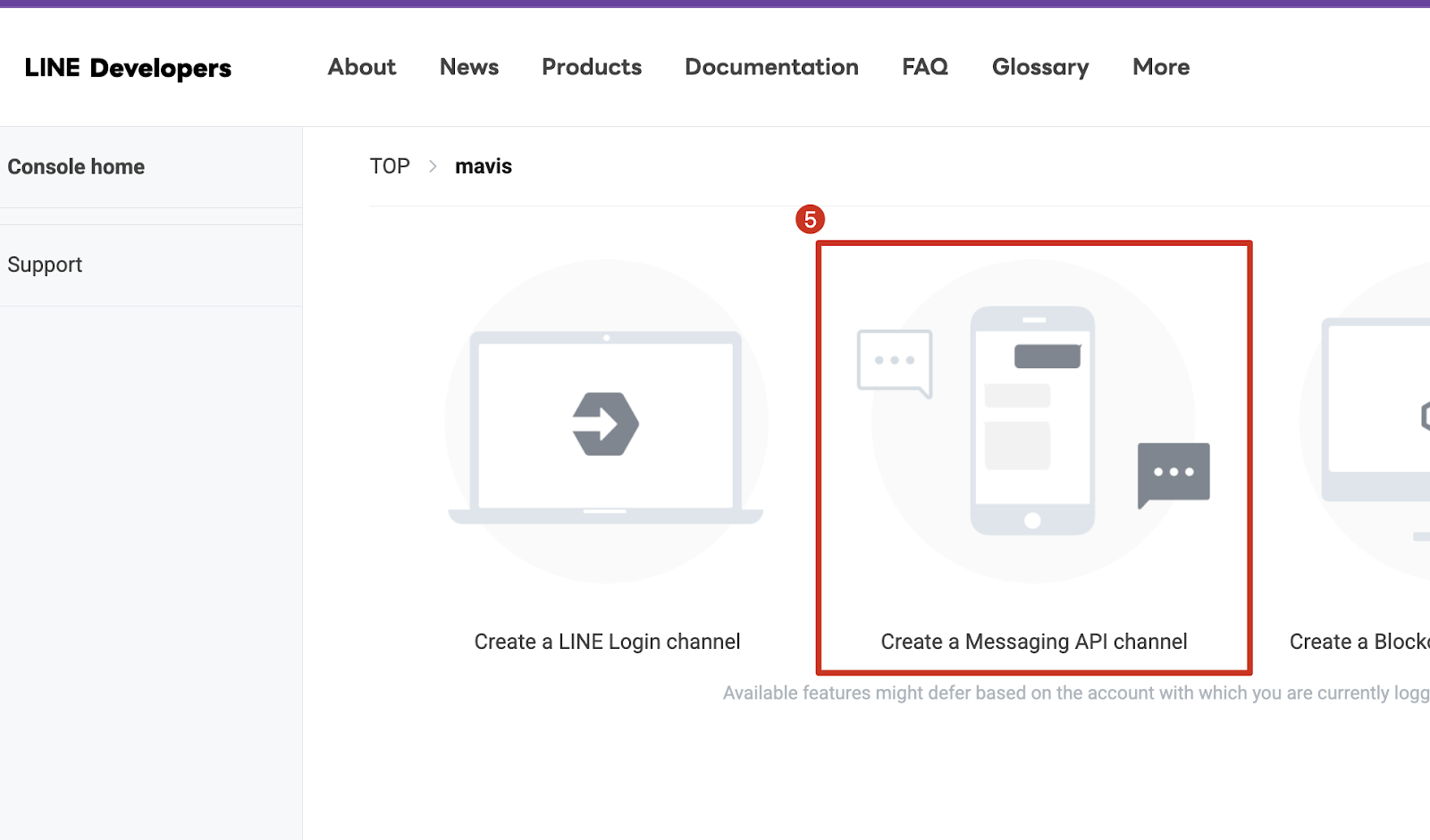Click the Messaging API phone icon

(1033, 421)
